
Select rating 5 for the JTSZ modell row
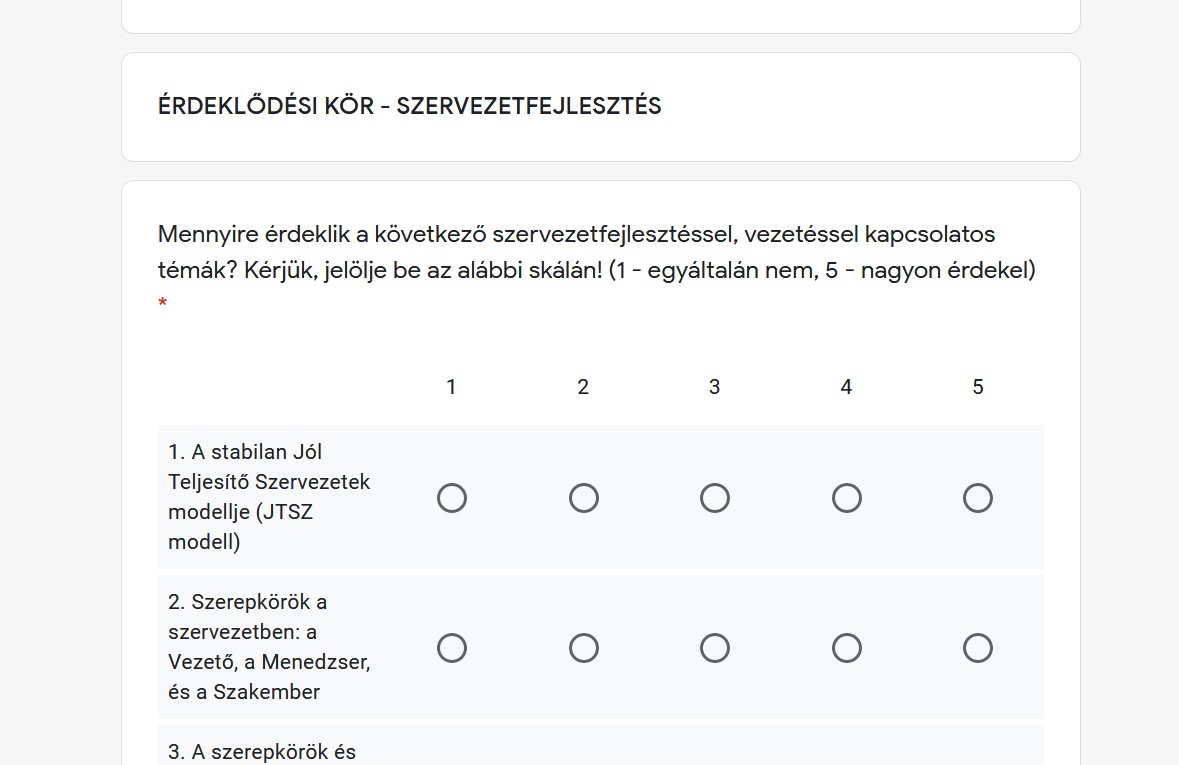pyautogui.click(x=977, y=497)
